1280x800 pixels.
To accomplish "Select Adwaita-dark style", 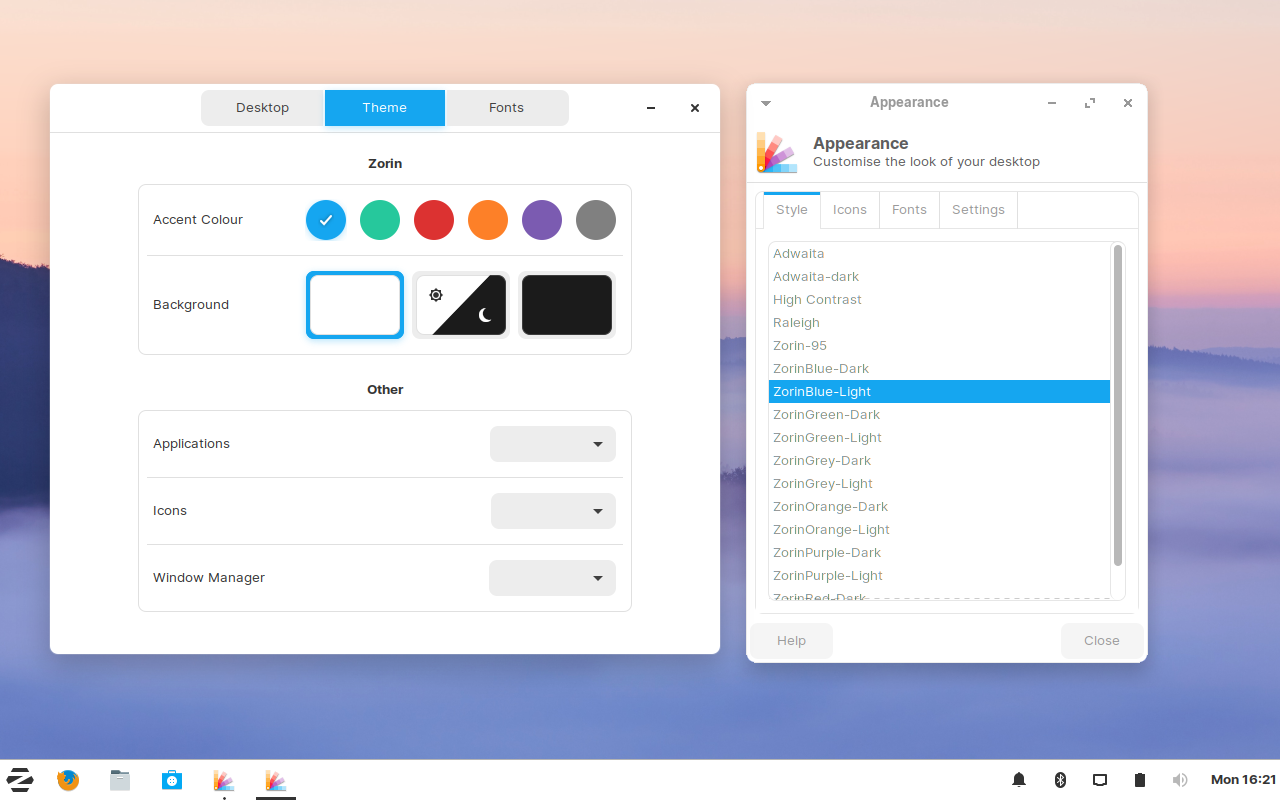I will pos(939,277).
